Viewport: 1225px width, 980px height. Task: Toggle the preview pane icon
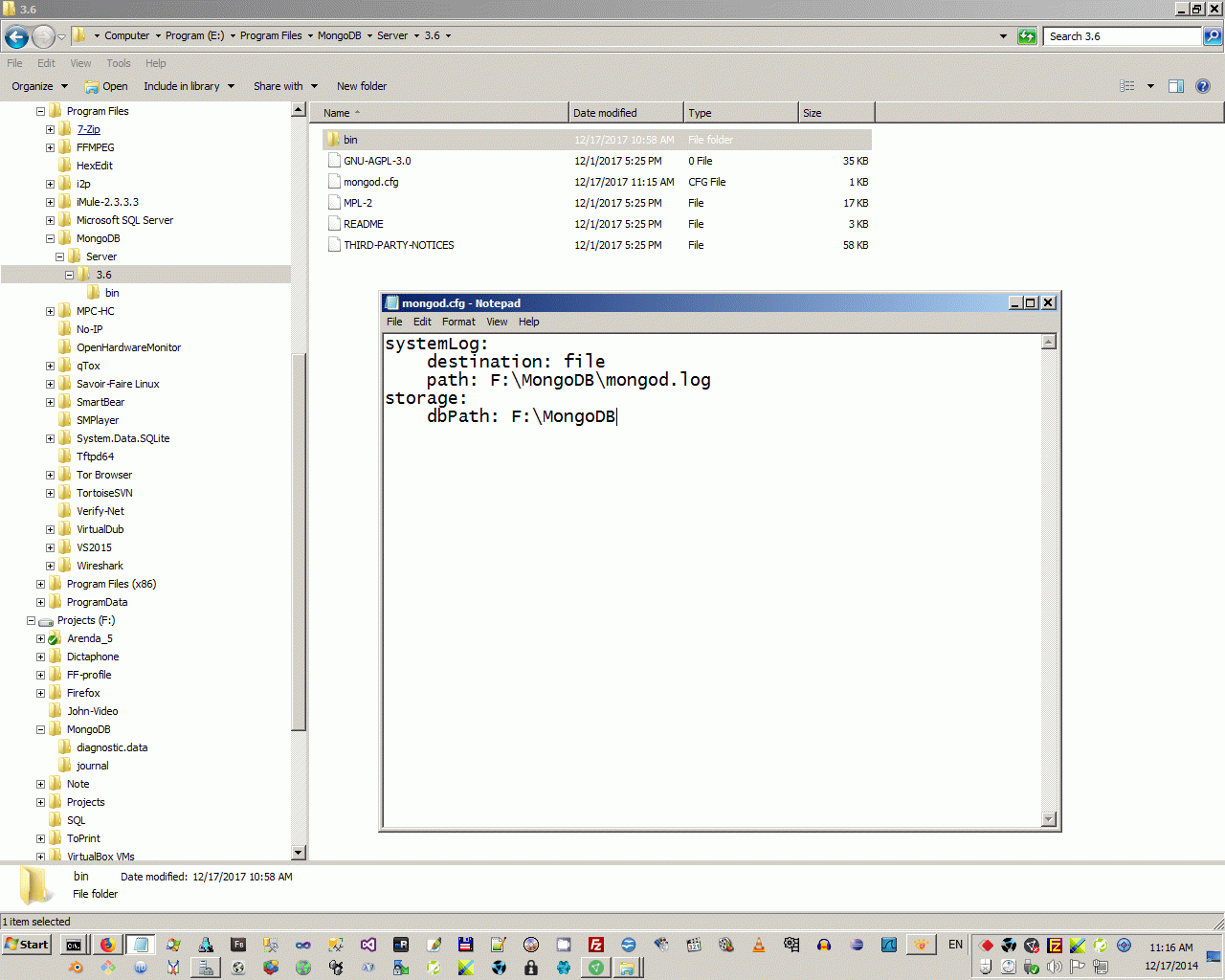click(x=1176, y=86)
